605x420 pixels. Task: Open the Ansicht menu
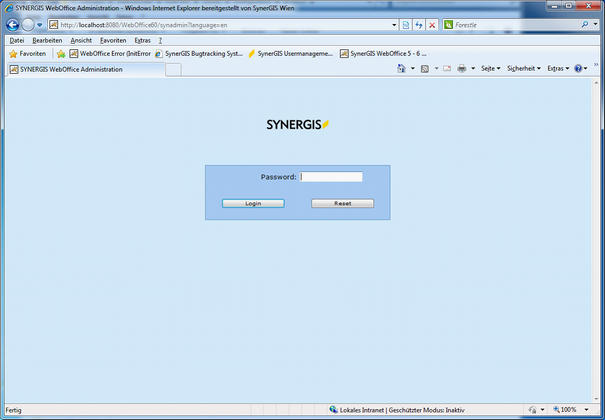[x=81, y=40]
